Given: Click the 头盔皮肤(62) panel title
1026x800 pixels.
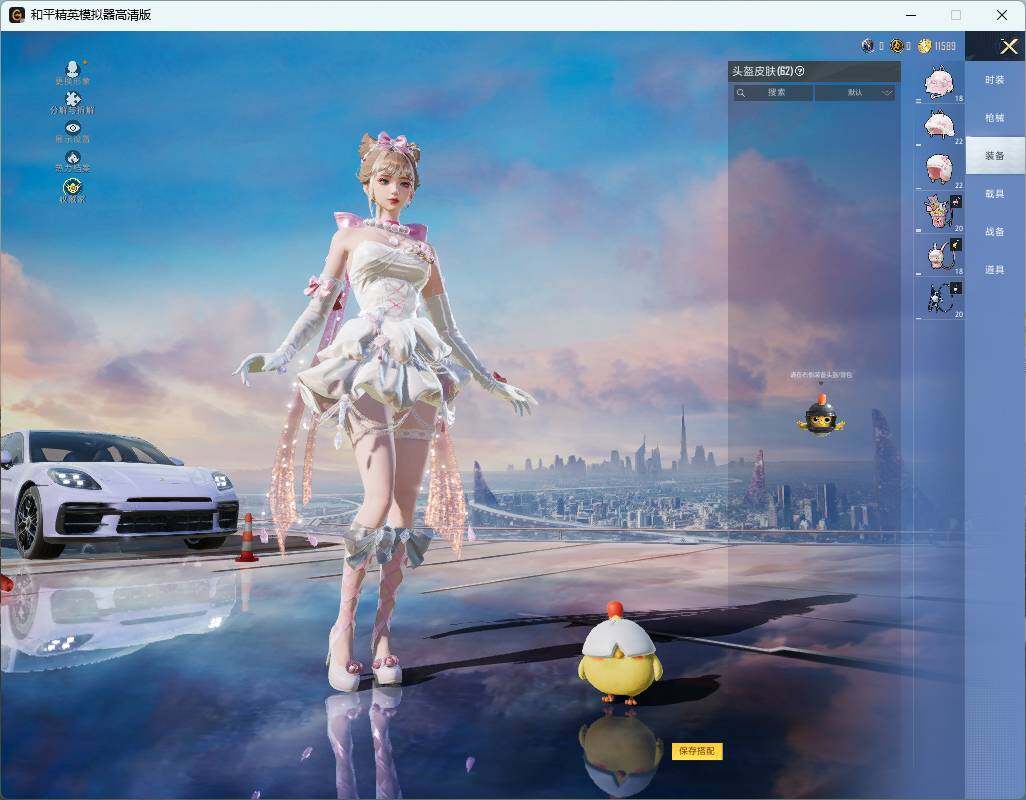Looking at the screenshot, I should point(762,71).
